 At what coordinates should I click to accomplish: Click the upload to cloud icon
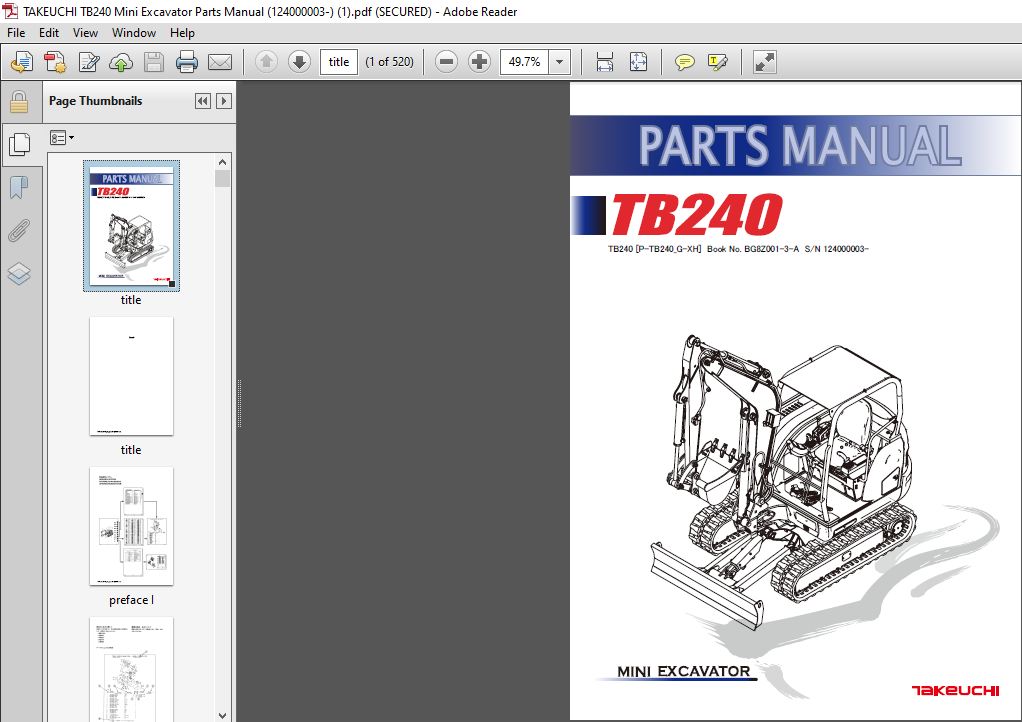point(121,62)
